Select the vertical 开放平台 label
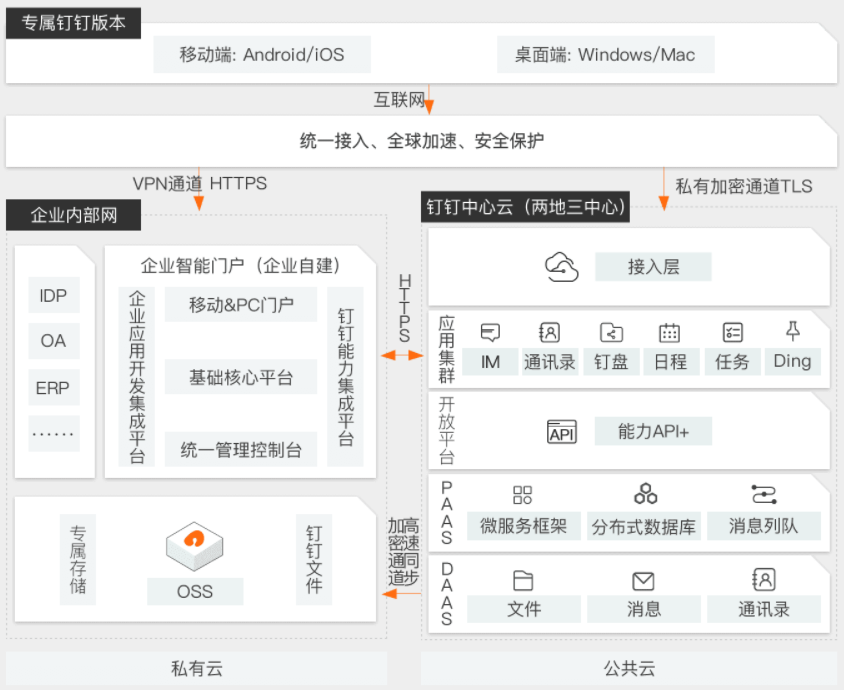Viewport: 844px width, 690px height. tap(446, 431)
